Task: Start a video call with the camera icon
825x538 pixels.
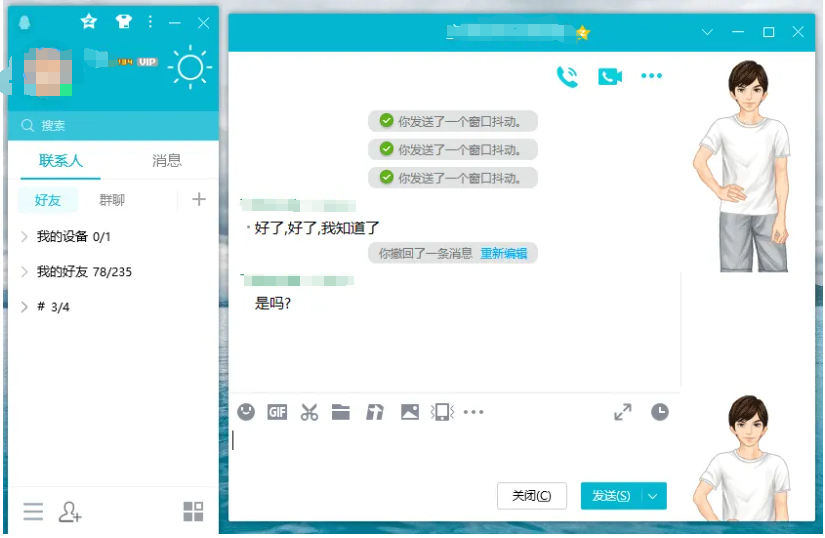Action: [610, 77]
